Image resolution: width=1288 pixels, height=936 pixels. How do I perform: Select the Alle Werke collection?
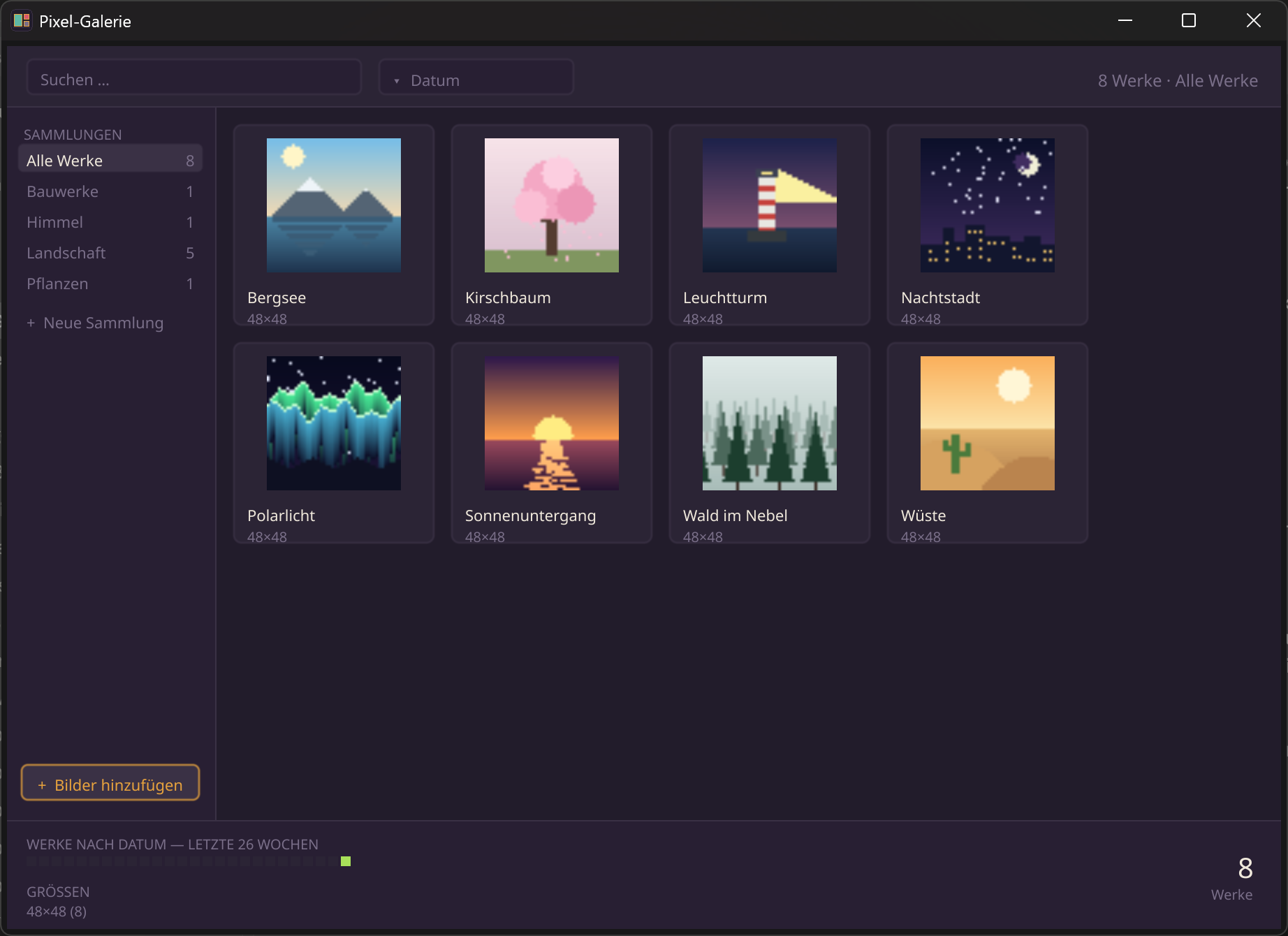click(110, 160)
